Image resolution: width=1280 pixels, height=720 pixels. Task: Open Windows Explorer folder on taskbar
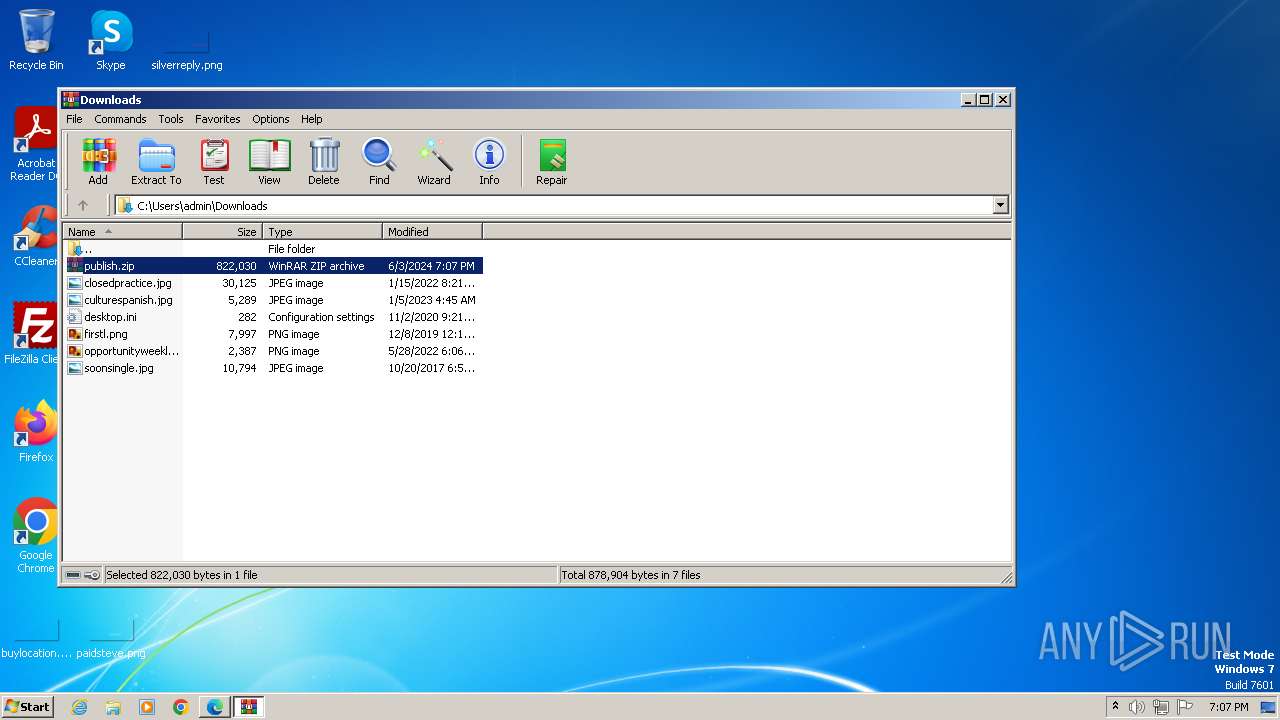[x=113, y=707]
